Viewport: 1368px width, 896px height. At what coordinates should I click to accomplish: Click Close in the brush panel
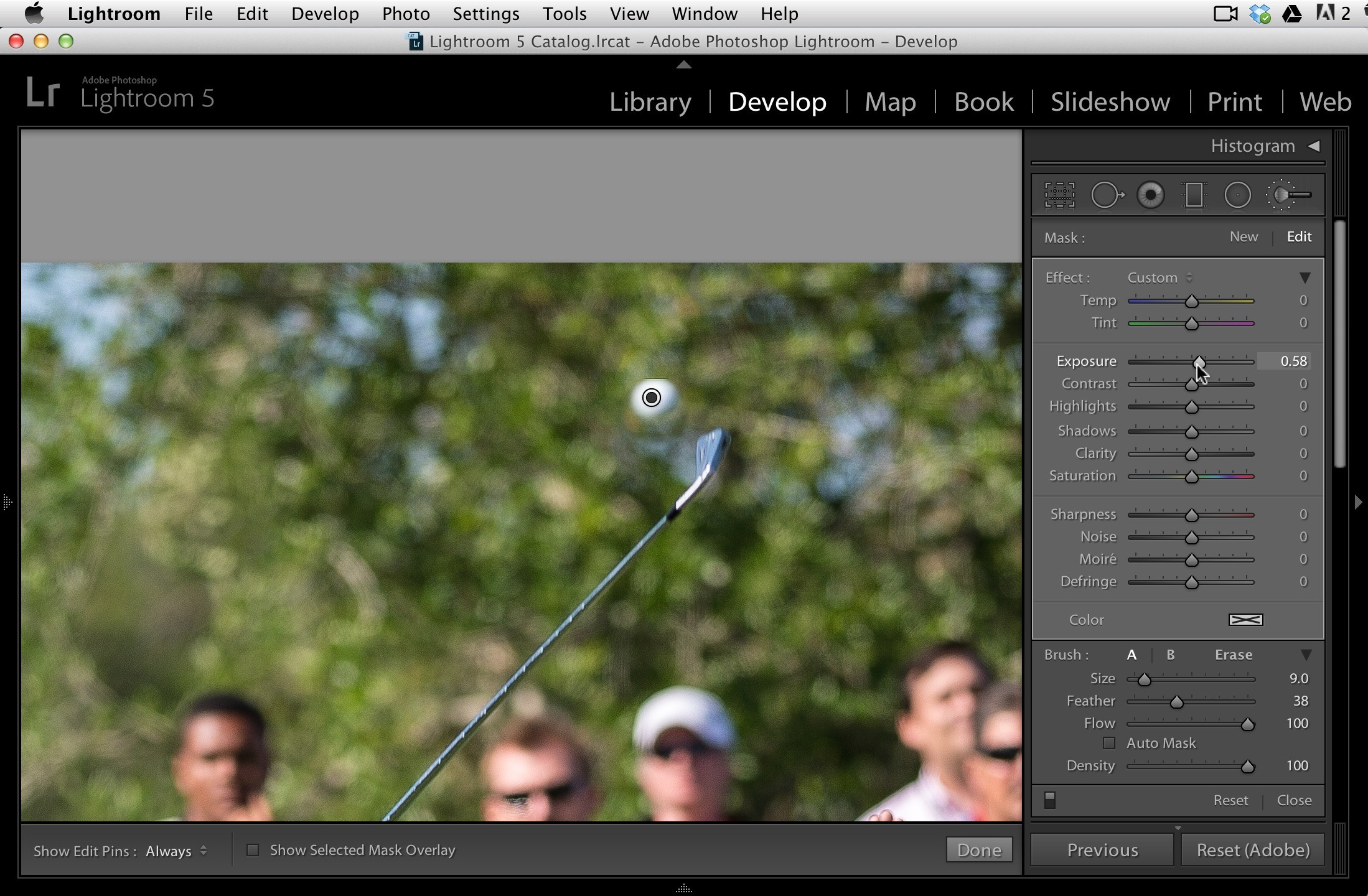[1294, 800]
